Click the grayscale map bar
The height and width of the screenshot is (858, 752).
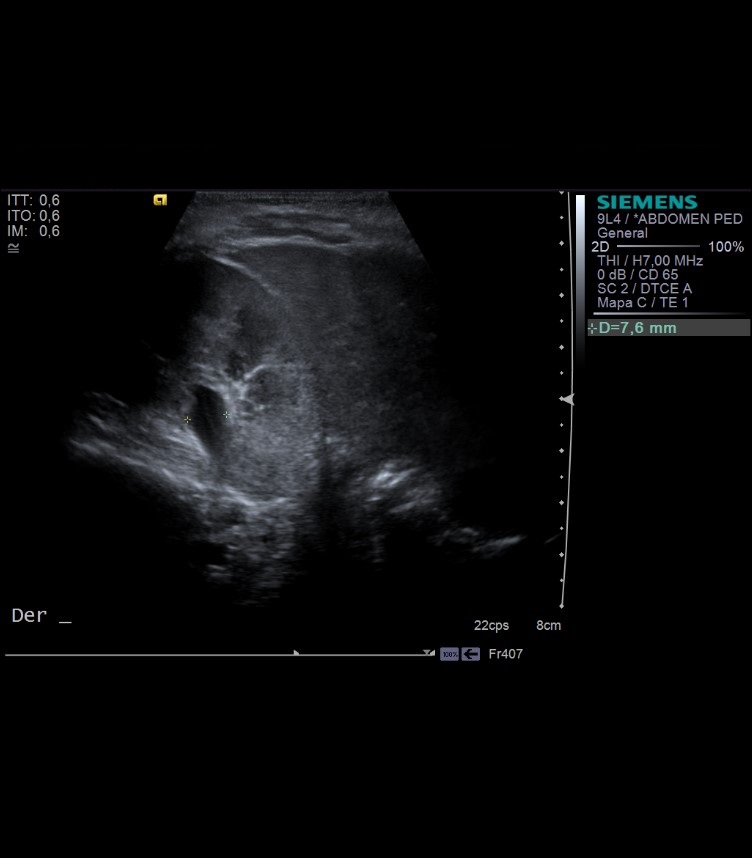pyautogui.click(x=580, y=279)
